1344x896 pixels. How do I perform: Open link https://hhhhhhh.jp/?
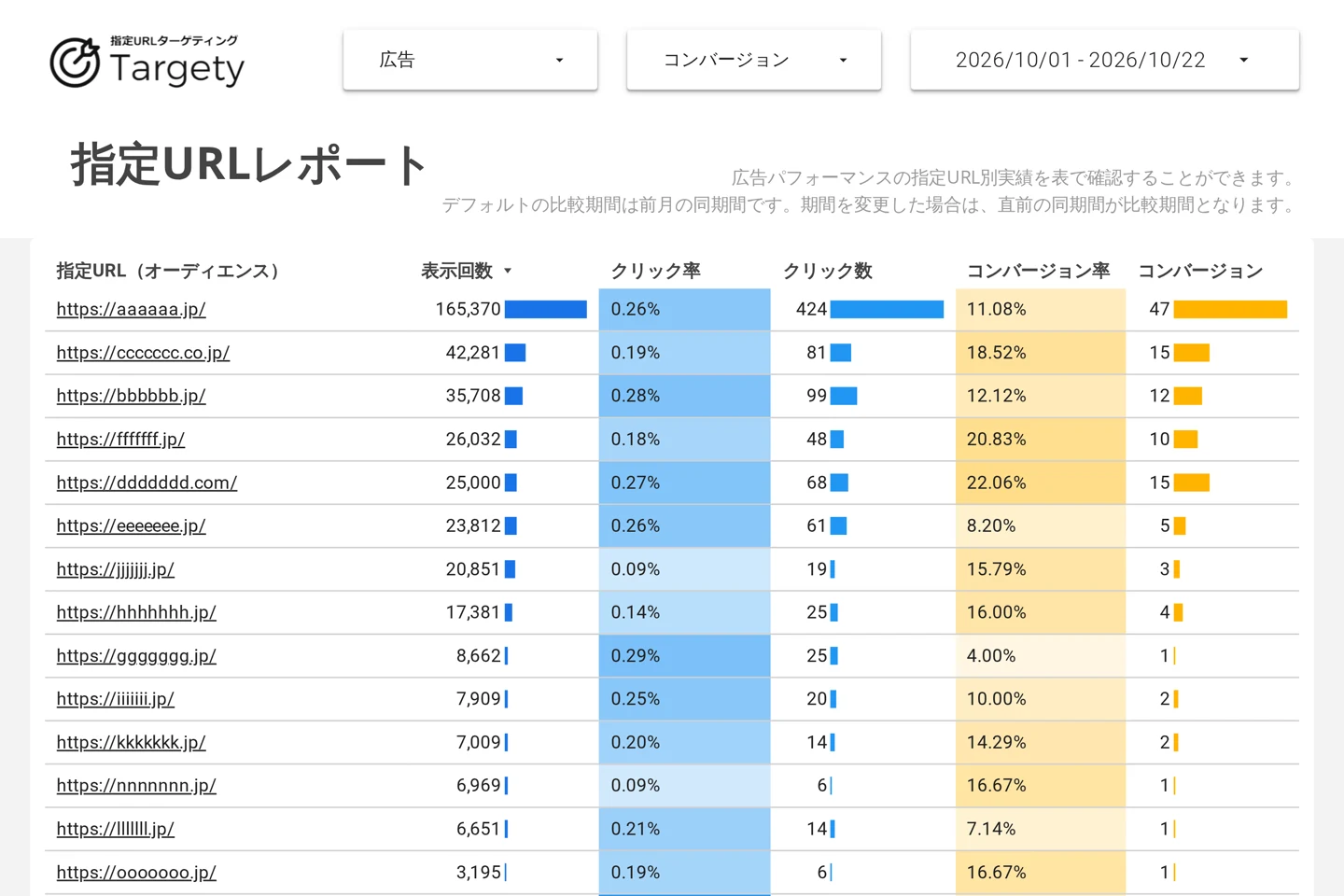(136, 612)
